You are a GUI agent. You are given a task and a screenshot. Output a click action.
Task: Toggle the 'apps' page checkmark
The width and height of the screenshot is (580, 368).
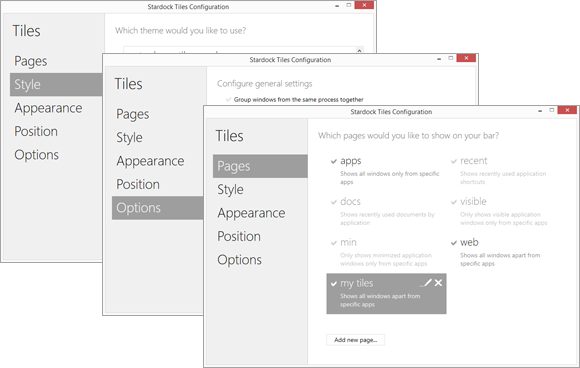(334, 161)
